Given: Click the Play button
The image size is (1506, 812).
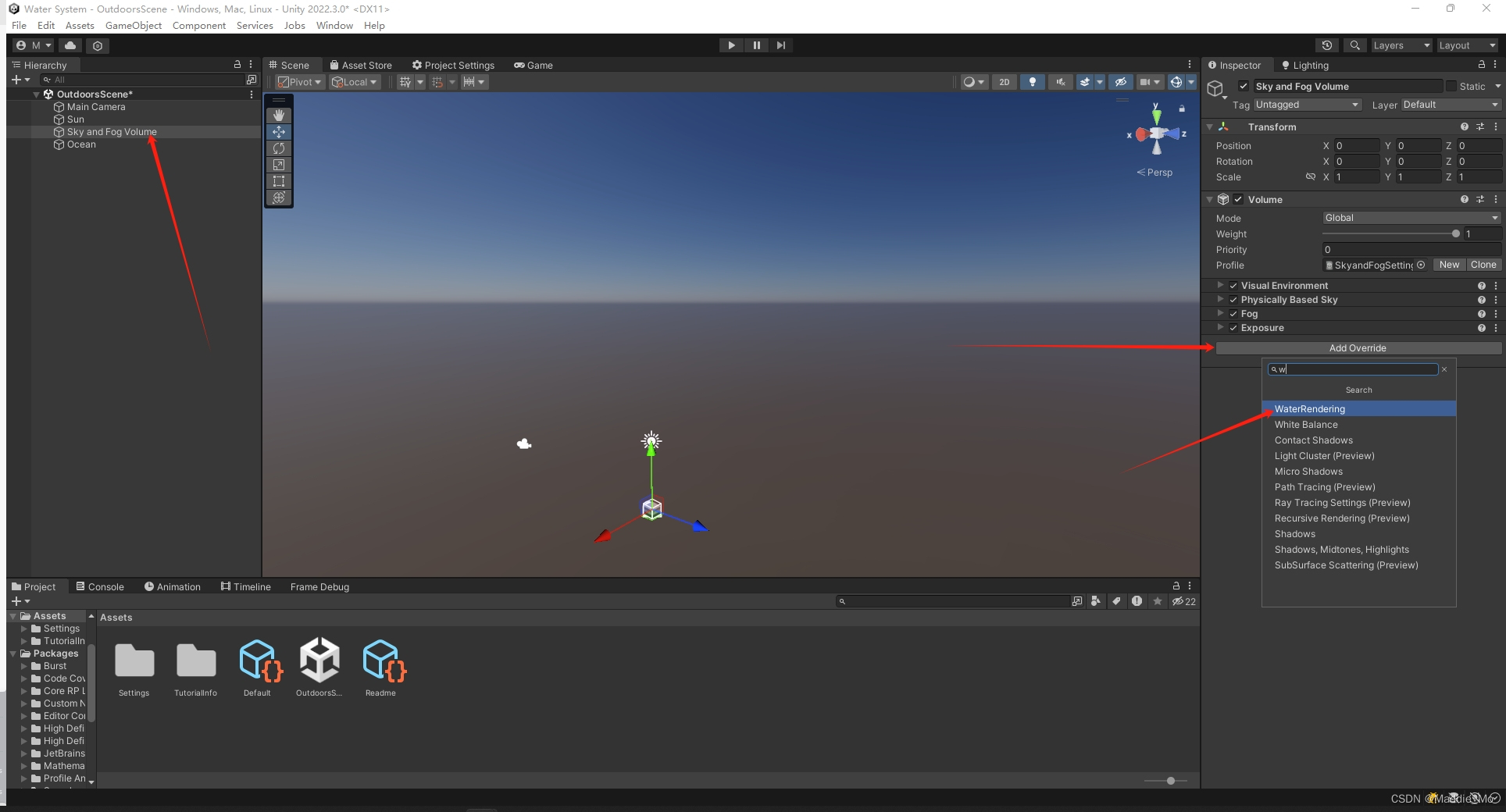Looking at the screenshot, I should (731, 45).
